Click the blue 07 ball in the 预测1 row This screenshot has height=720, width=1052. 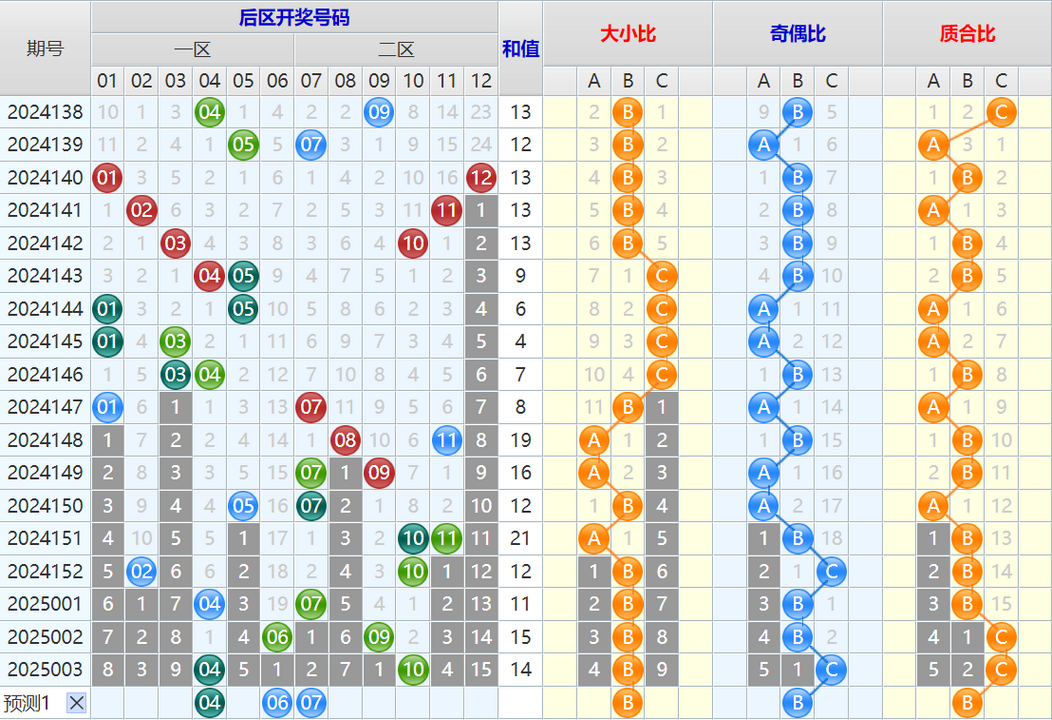pyautogui.click(x=311, y=703)
